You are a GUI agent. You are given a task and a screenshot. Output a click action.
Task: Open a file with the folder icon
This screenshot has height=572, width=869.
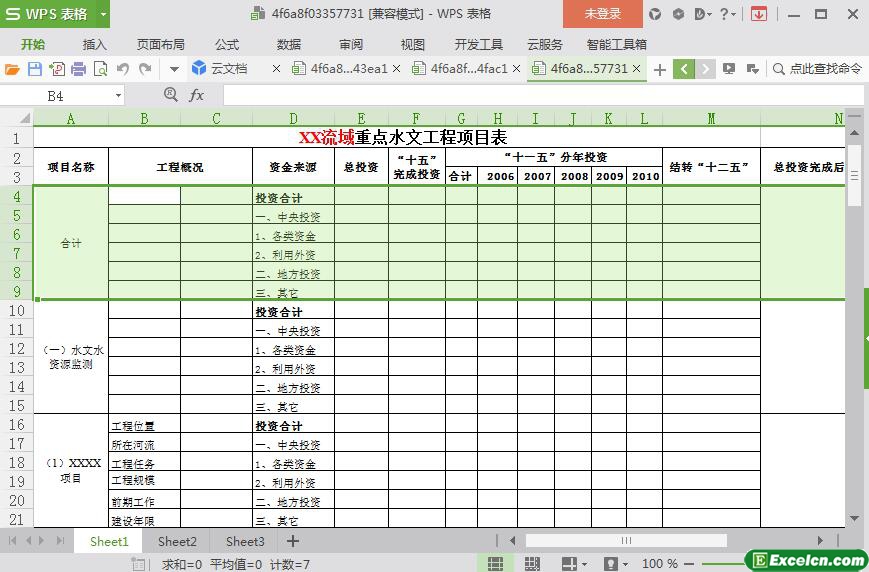tap(12, 69)
